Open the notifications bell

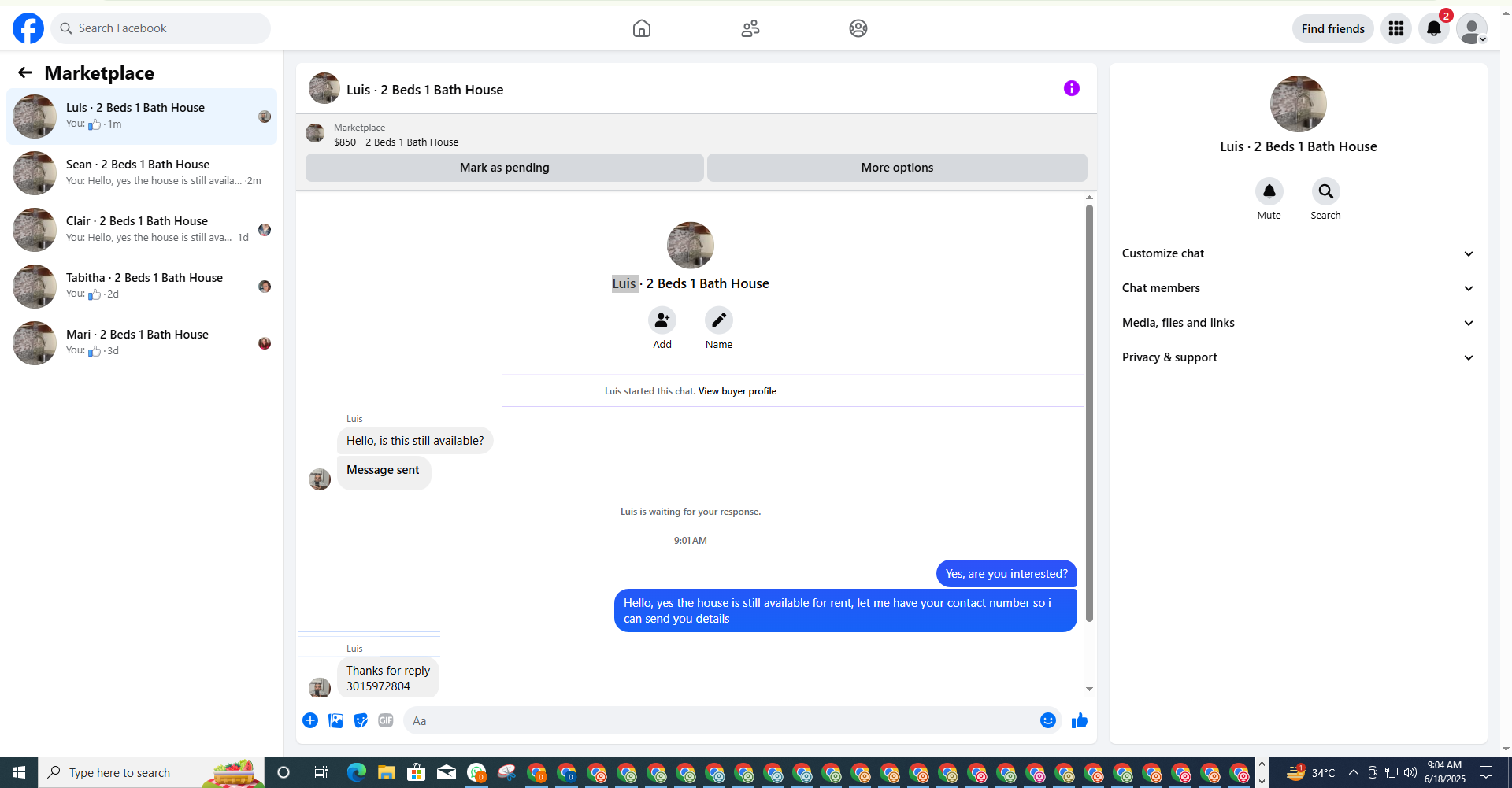(1434, 28)
